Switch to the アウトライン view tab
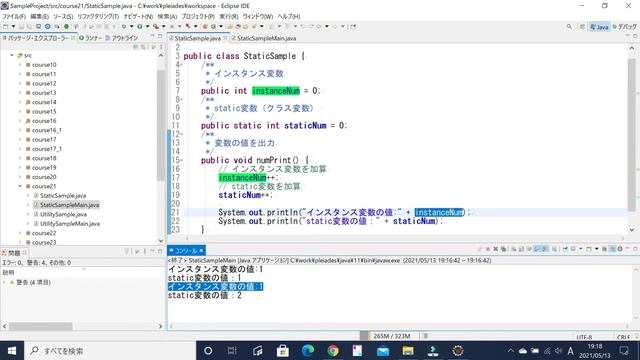Viewport: 640px width, 360px height. pyautogui.click(x=122, y=38)
